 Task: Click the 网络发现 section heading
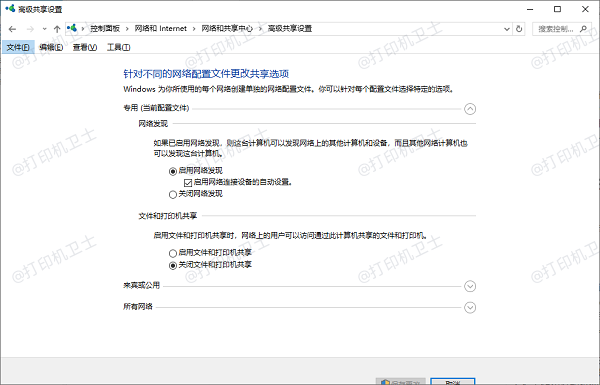click(x=153, y=124)
